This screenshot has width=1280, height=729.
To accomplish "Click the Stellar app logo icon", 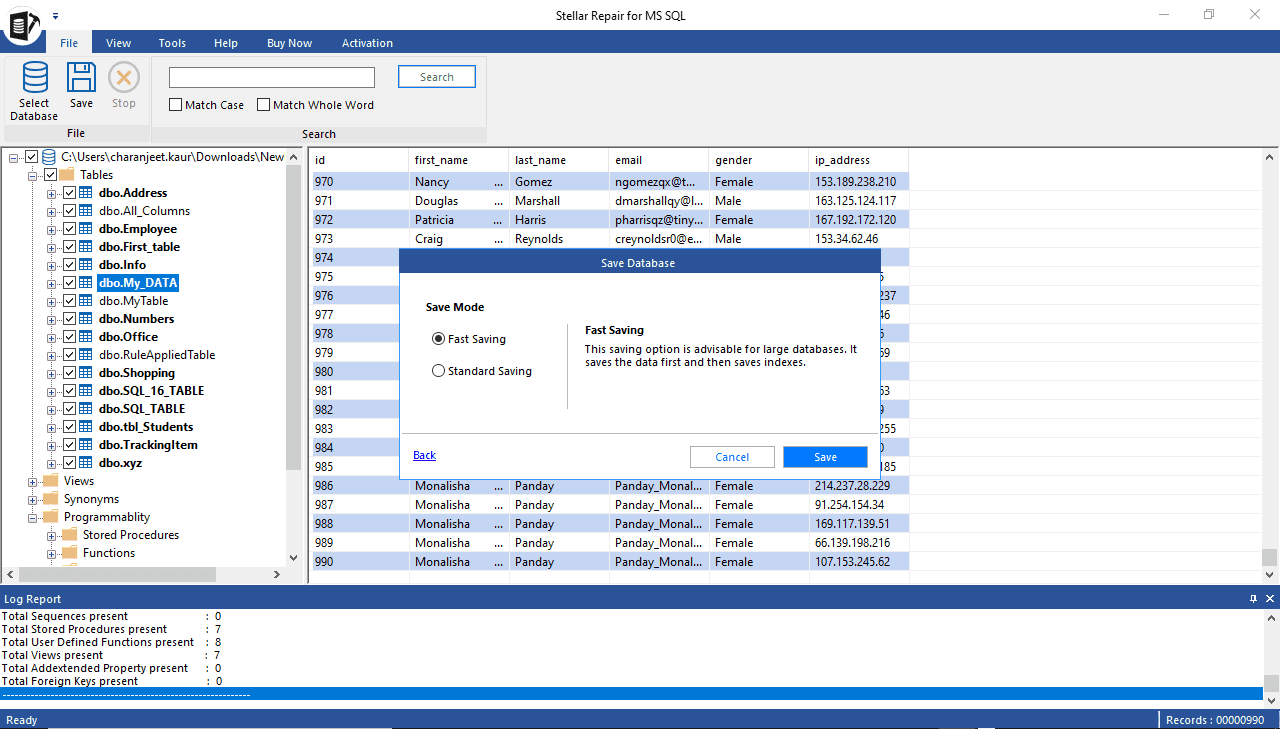I will click(22, 24).
